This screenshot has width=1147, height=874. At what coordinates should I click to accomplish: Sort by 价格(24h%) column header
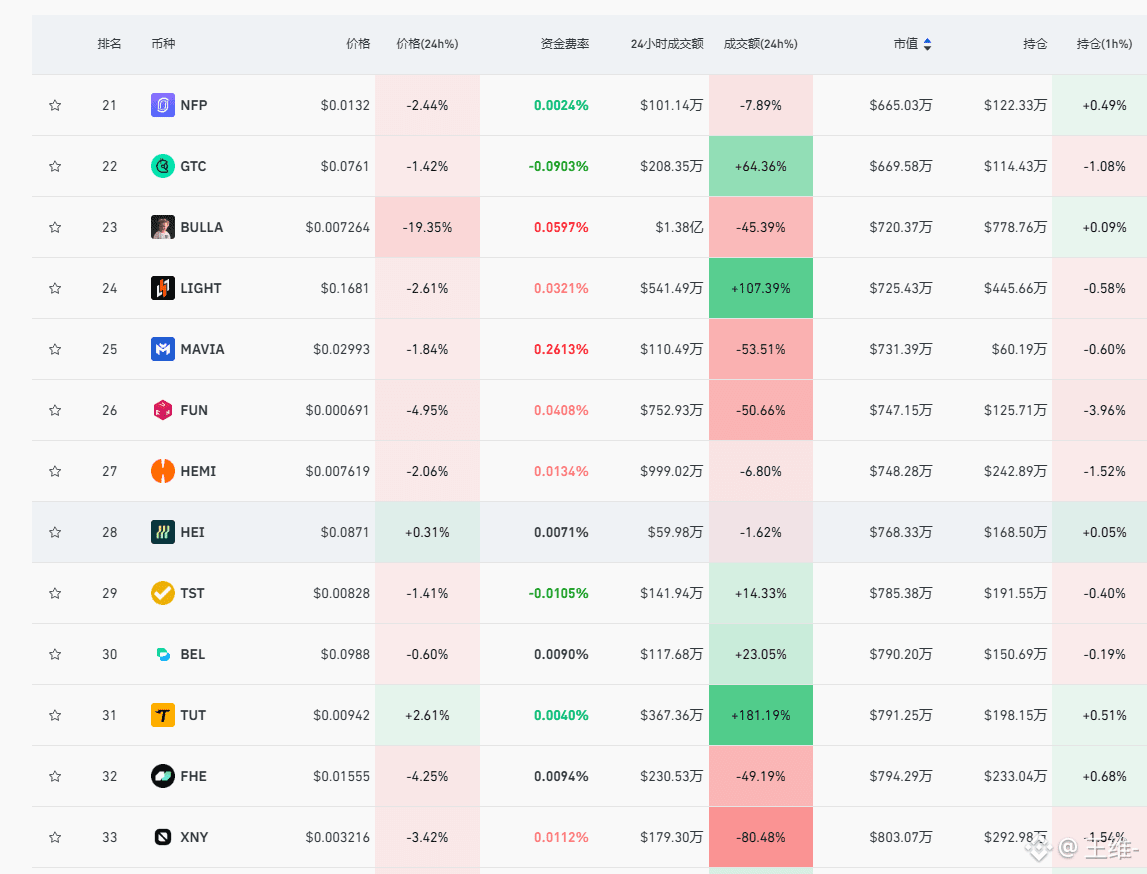(427, 44)
